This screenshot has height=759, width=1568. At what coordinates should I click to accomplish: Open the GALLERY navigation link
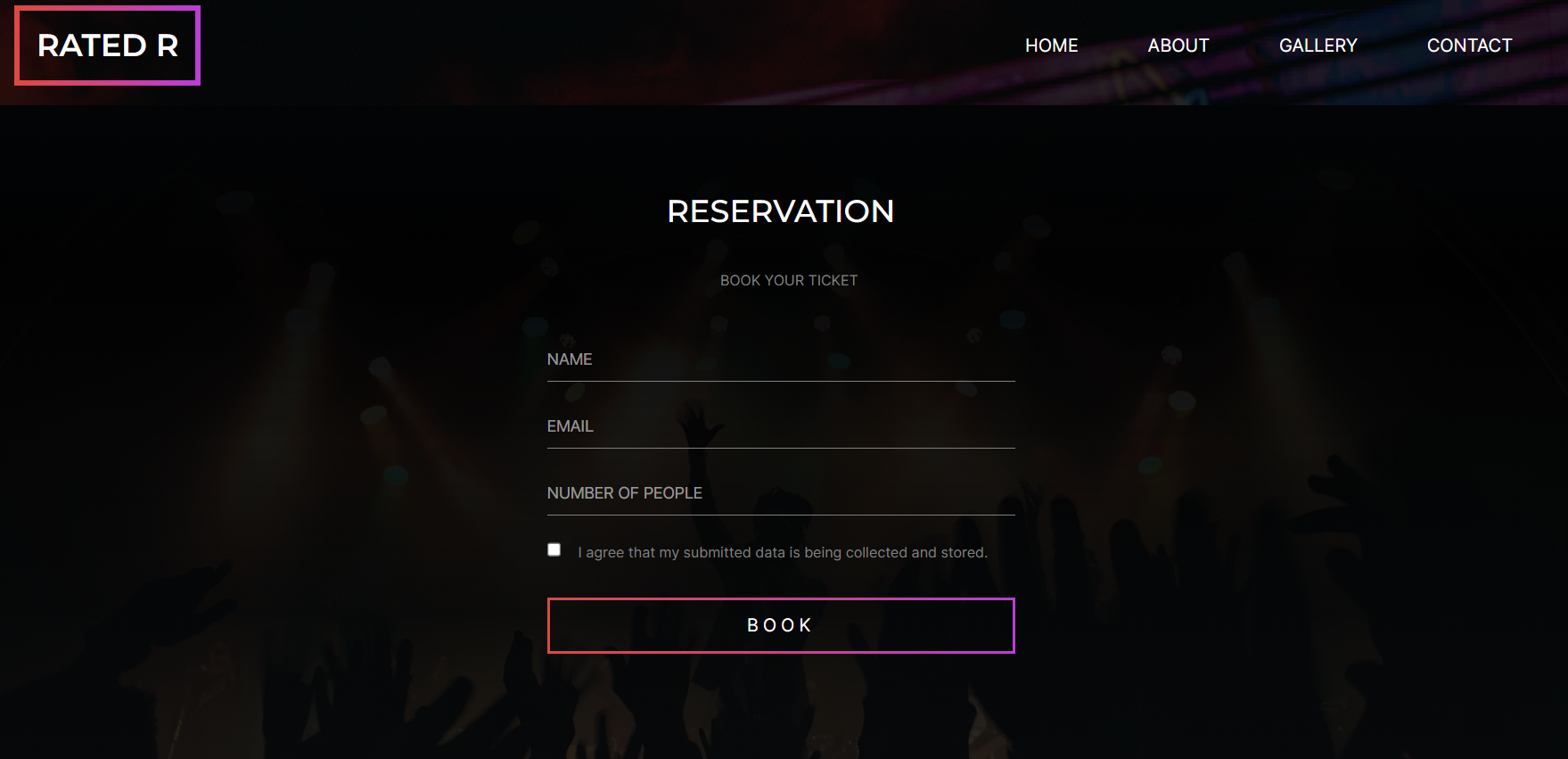click(1318, 45)
